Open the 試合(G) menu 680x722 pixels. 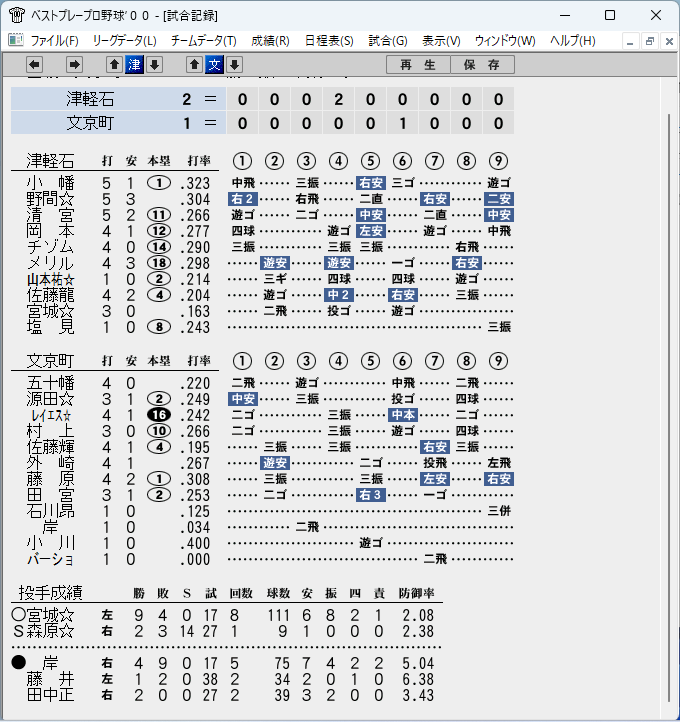(388, 41)
